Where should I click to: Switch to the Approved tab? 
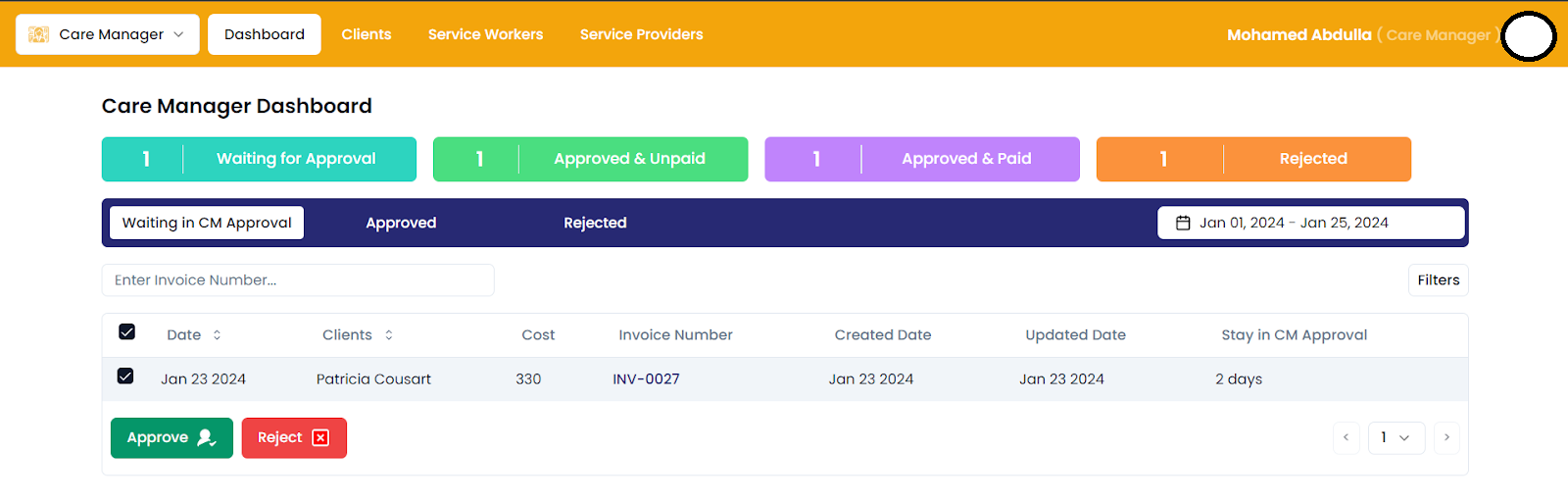click(401, 223)
